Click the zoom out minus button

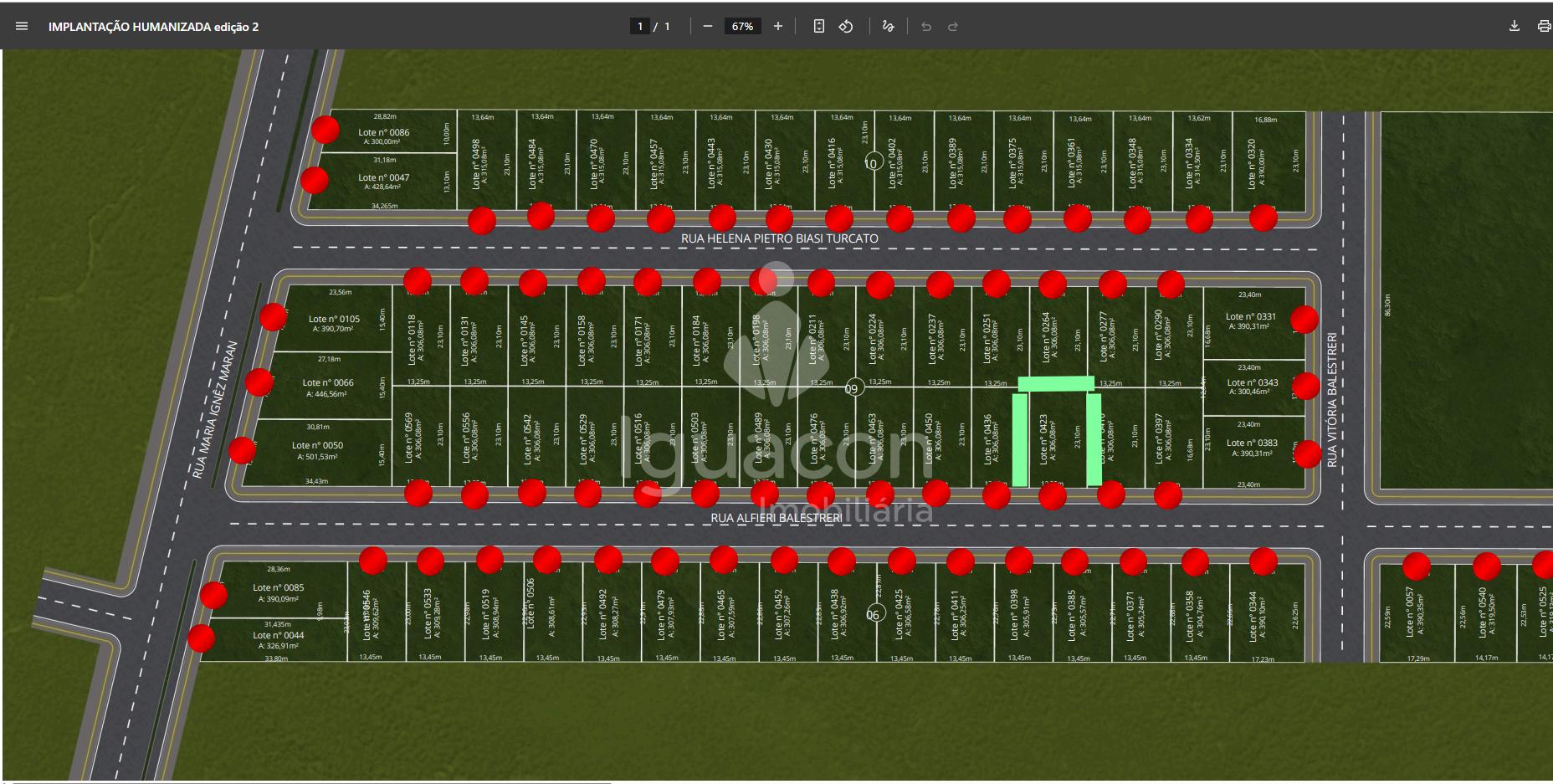coord(708,26)
